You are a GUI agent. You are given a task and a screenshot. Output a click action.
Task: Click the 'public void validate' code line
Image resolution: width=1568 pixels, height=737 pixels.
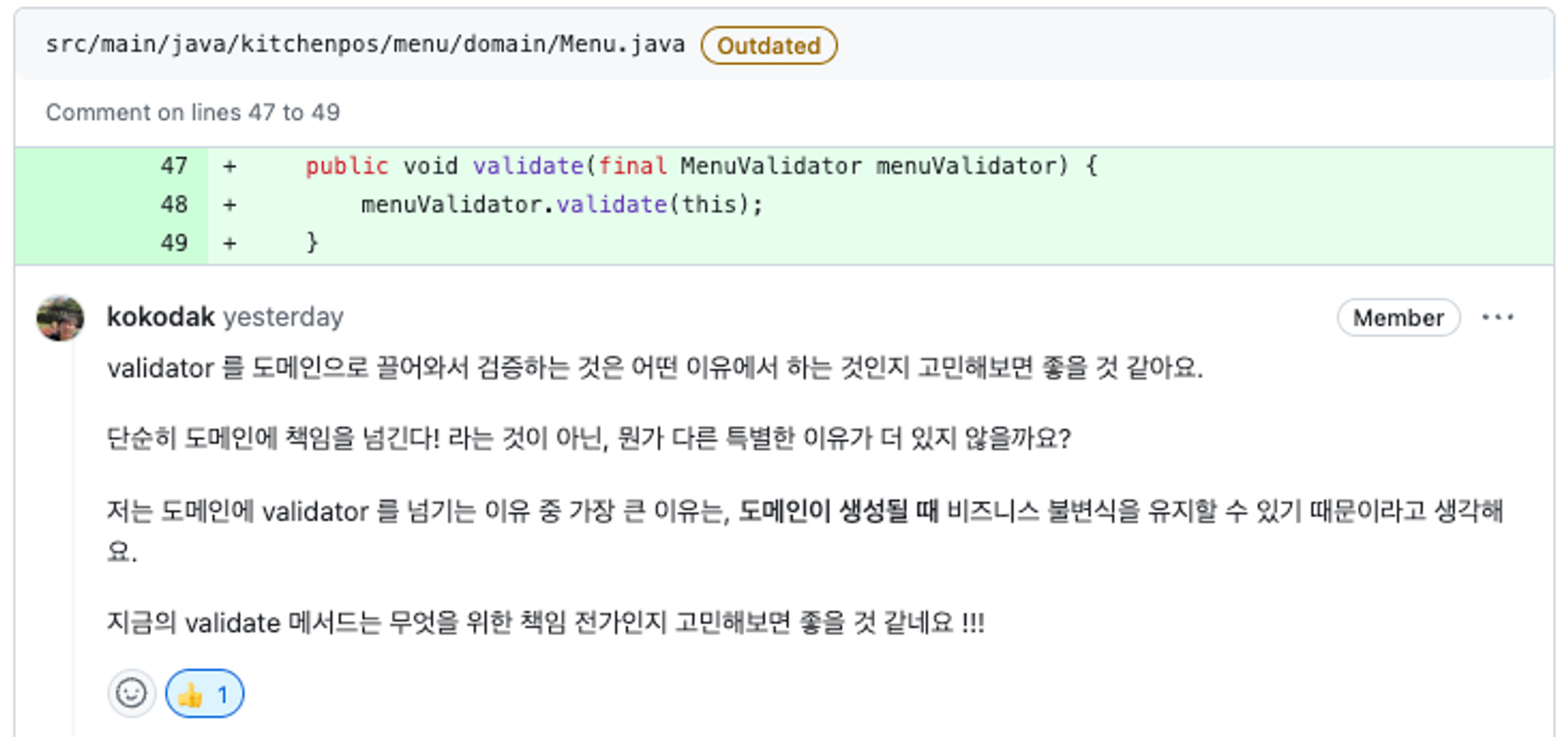point(701,166)
